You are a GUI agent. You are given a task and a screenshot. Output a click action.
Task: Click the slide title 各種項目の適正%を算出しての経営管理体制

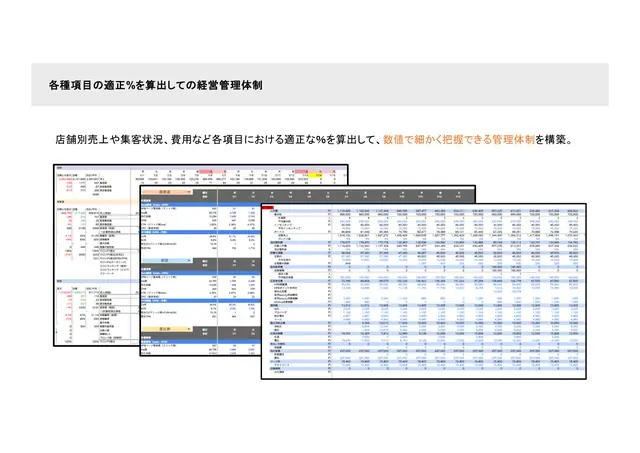[156, 85]
